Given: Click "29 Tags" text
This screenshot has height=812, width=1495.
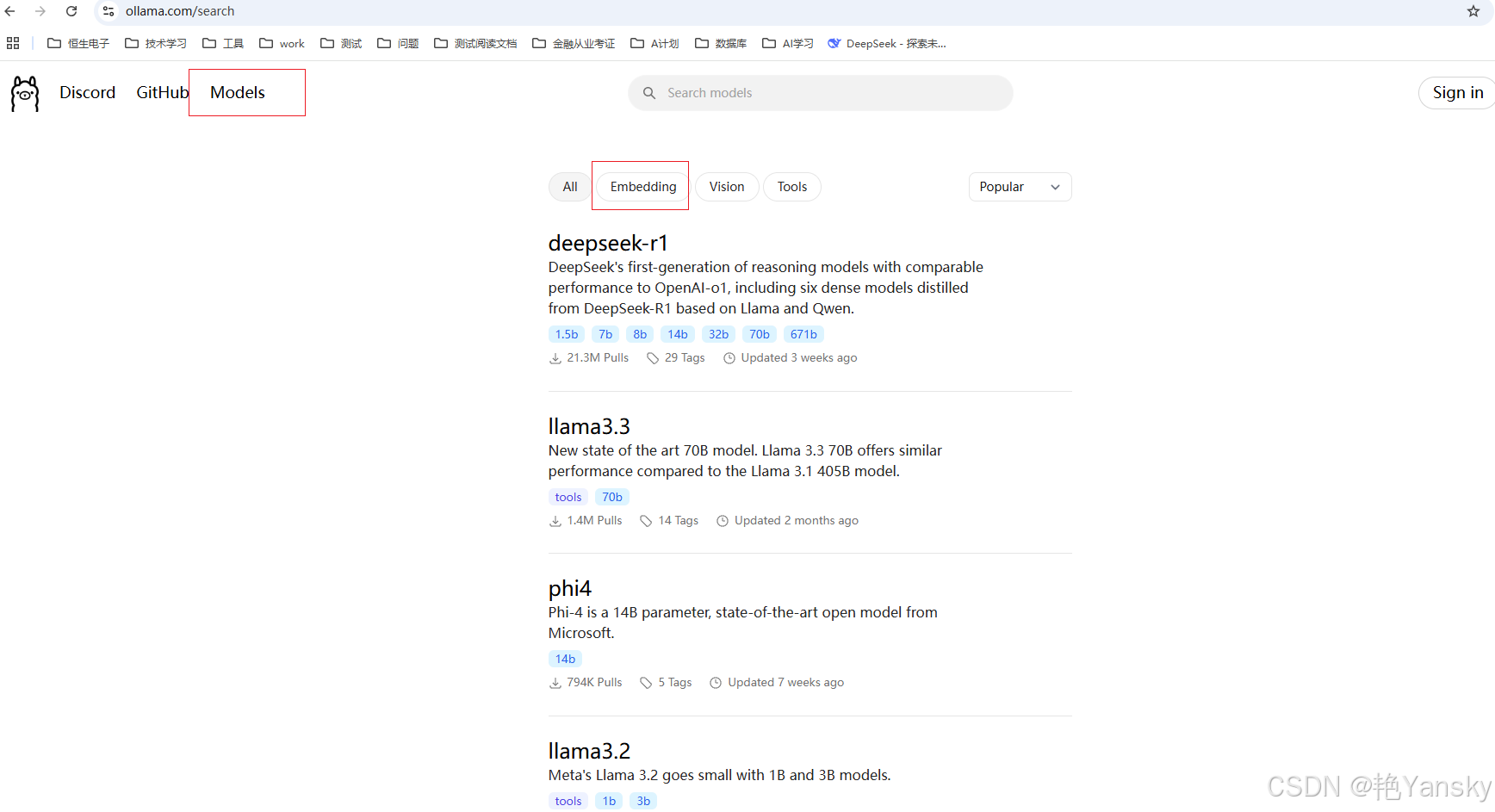Looking at the screenshot, I should pyautogui.click(x=685, y=358).
